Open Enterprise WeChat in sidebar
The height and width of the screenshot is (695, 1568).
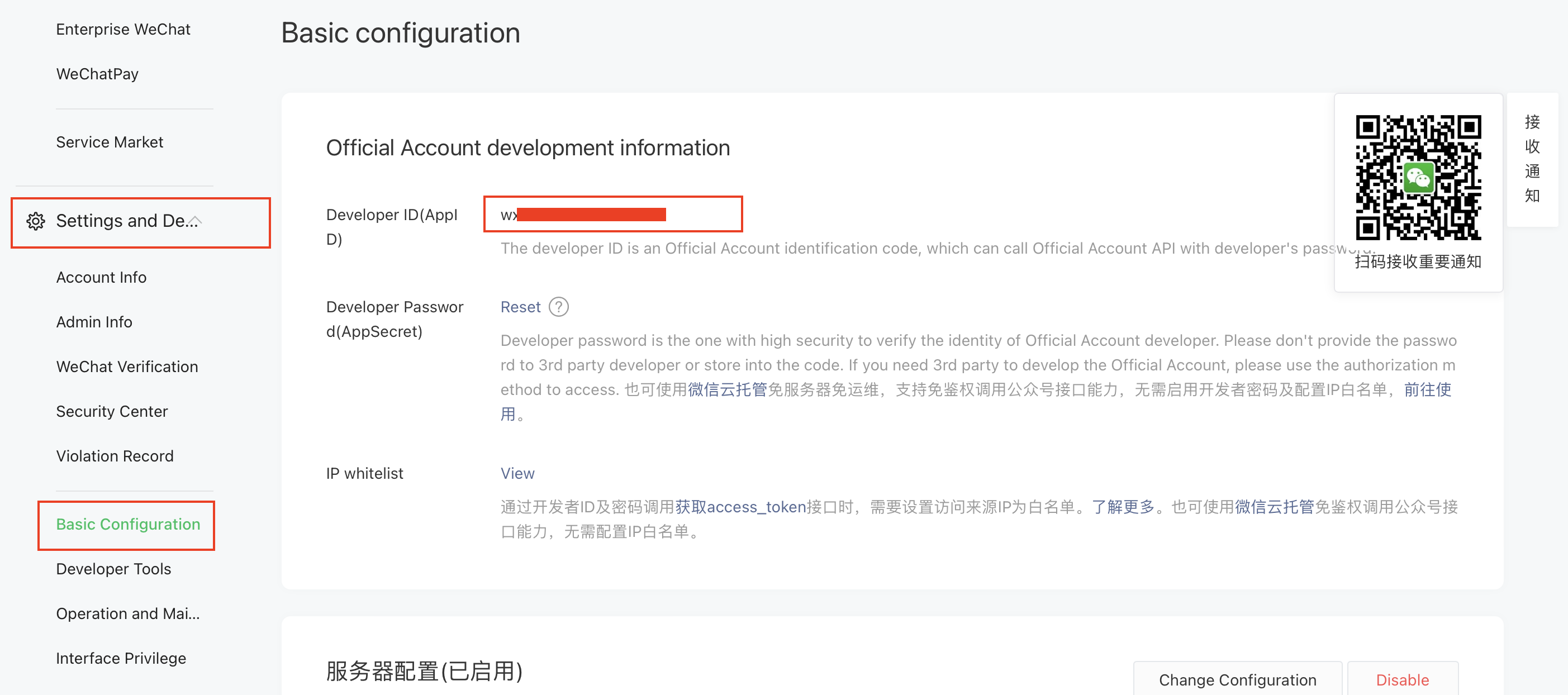(123, 29)
